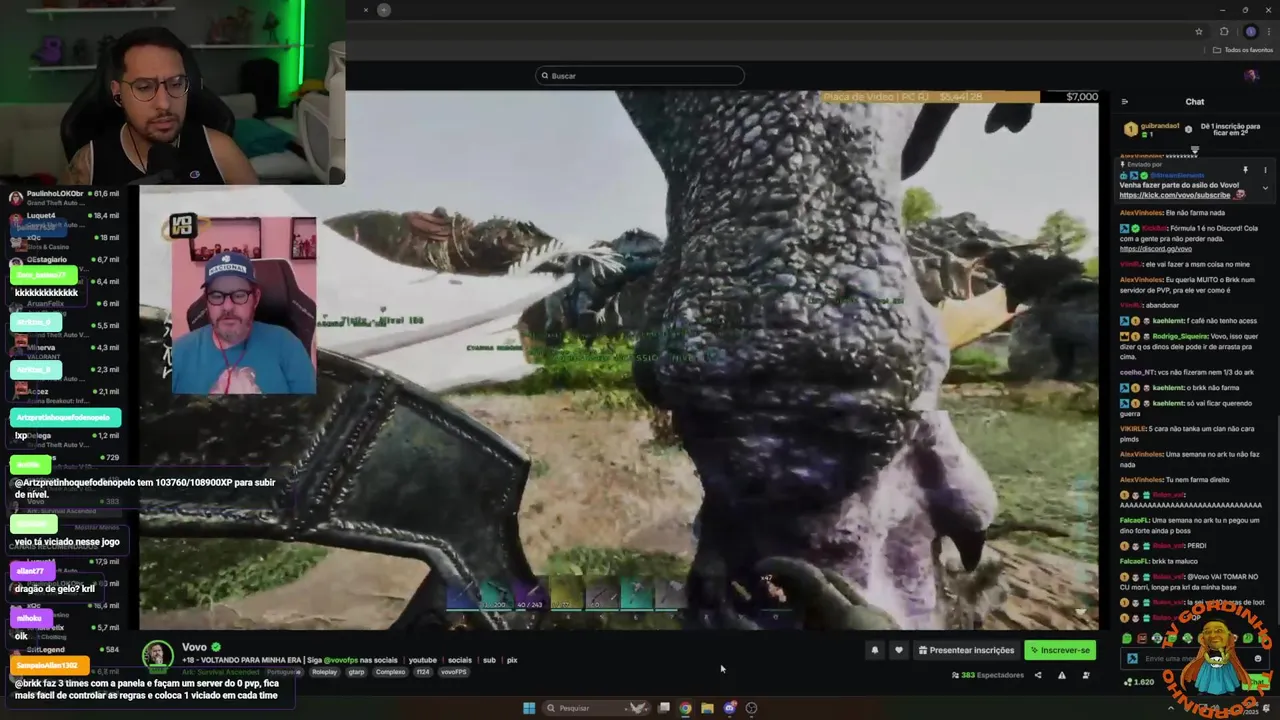The image size is (1280, 720).
Task: Click the heart follow icon under the stream
Action: [x=898, y=650]
